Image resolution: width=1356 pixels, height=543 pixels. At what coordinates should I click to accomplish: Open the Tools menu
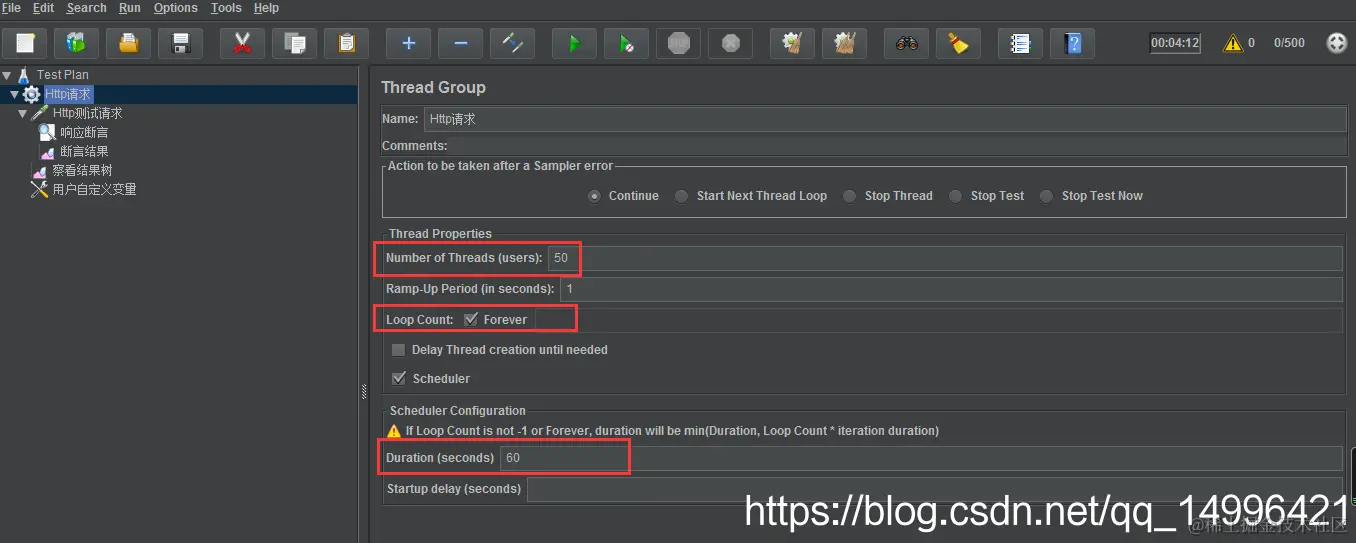[x=226, y=8]
